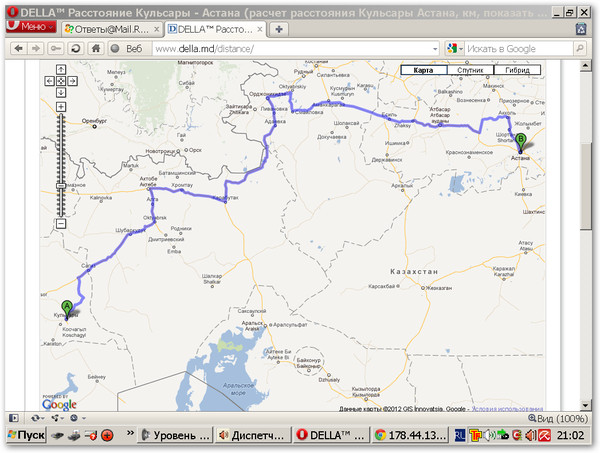
Task: Open the Opera Меню dropdown
Action: 28,27
